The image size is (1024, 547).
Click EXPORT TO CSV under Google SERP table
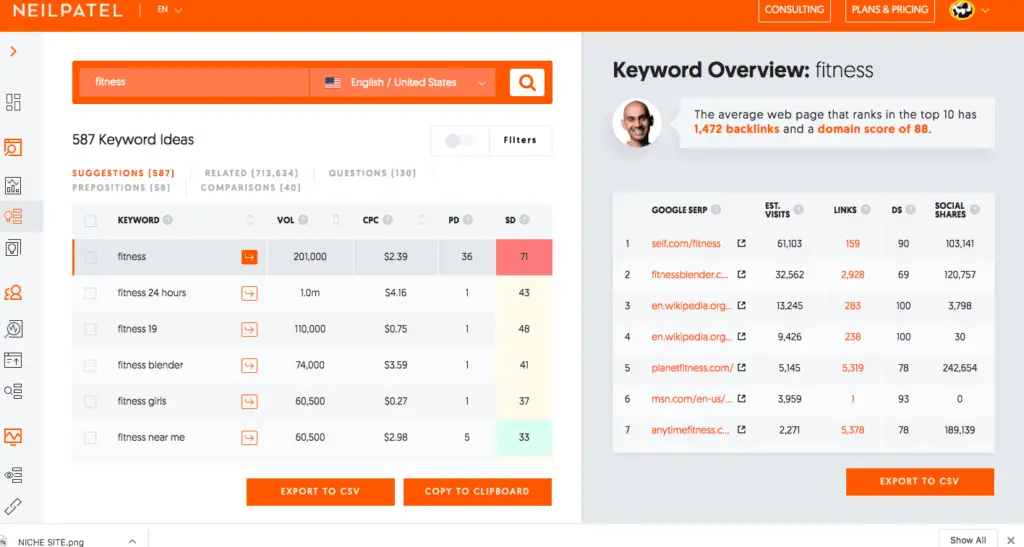tap(920, 481)
